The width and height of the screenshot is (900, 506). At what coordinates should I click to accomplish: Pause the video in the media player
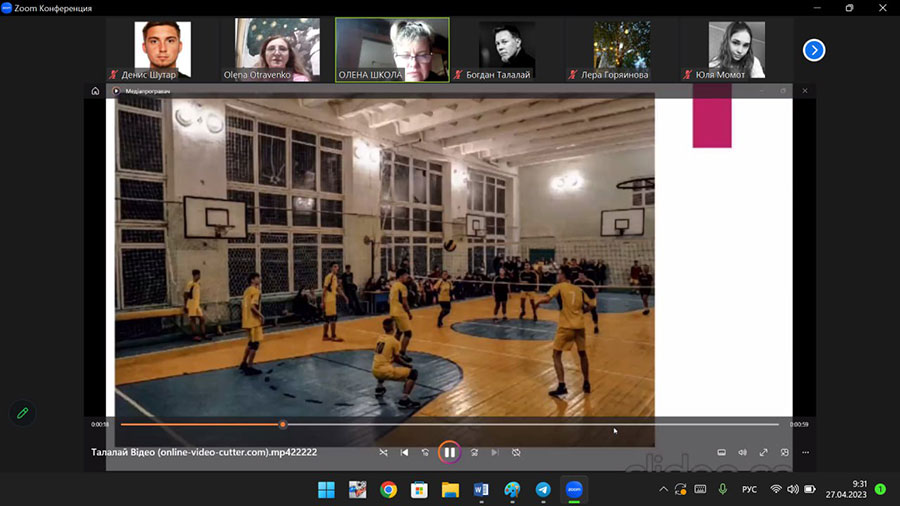[x=449, y=452]
